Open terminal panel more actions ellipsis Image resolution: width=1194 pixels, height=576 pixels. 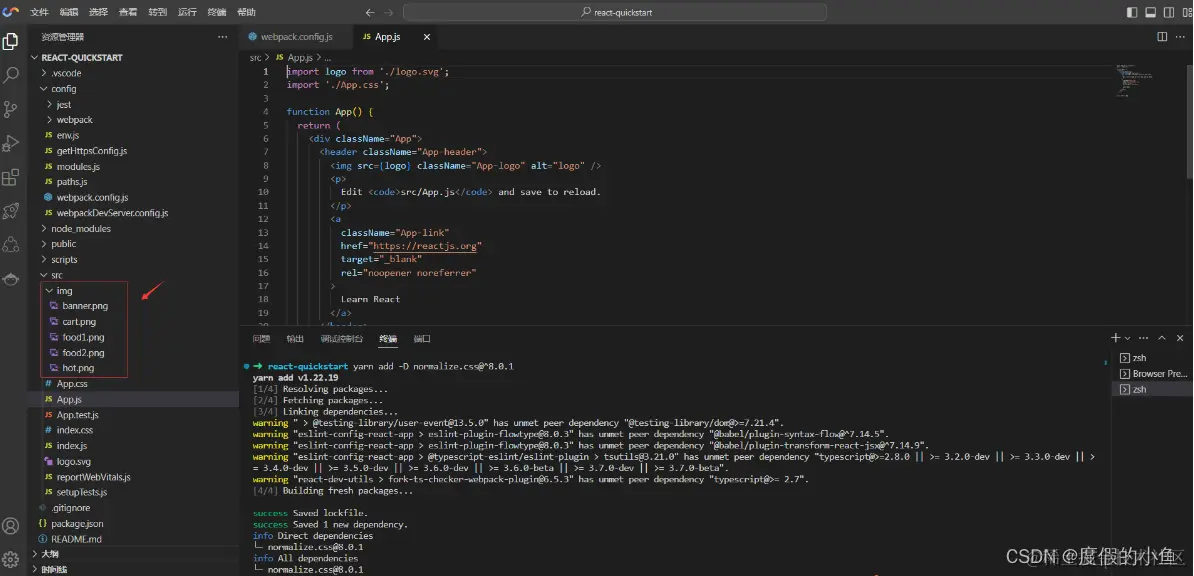pyautogui.click(x=1145, y=338)
